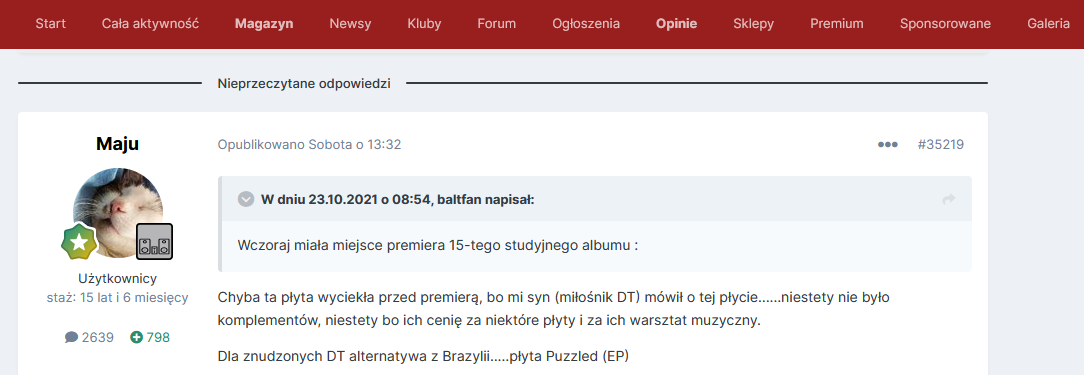The height and width of the screenshot is (375, 1084).
Task: Open the Maju username profile link
Action: pos(118,144)
